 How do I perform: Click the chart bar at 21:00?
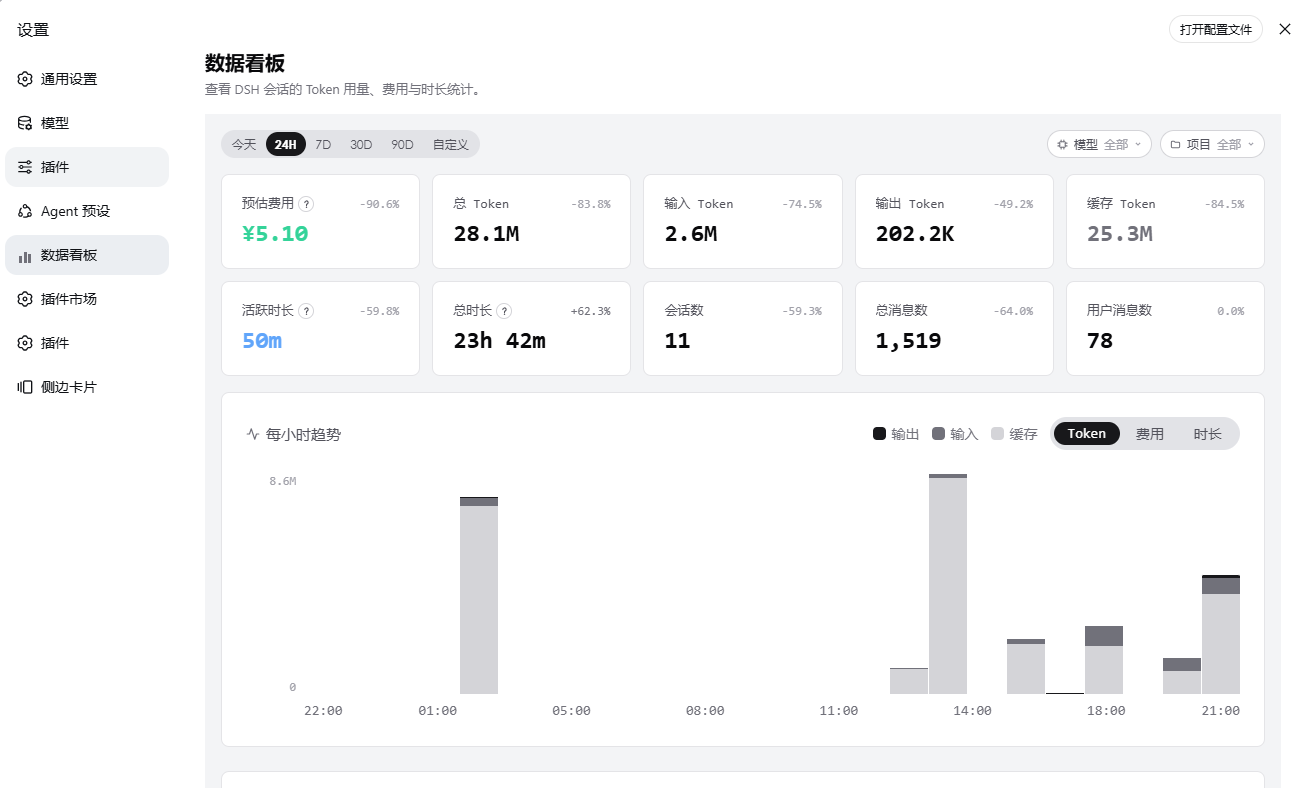(x=1221, y=634)
